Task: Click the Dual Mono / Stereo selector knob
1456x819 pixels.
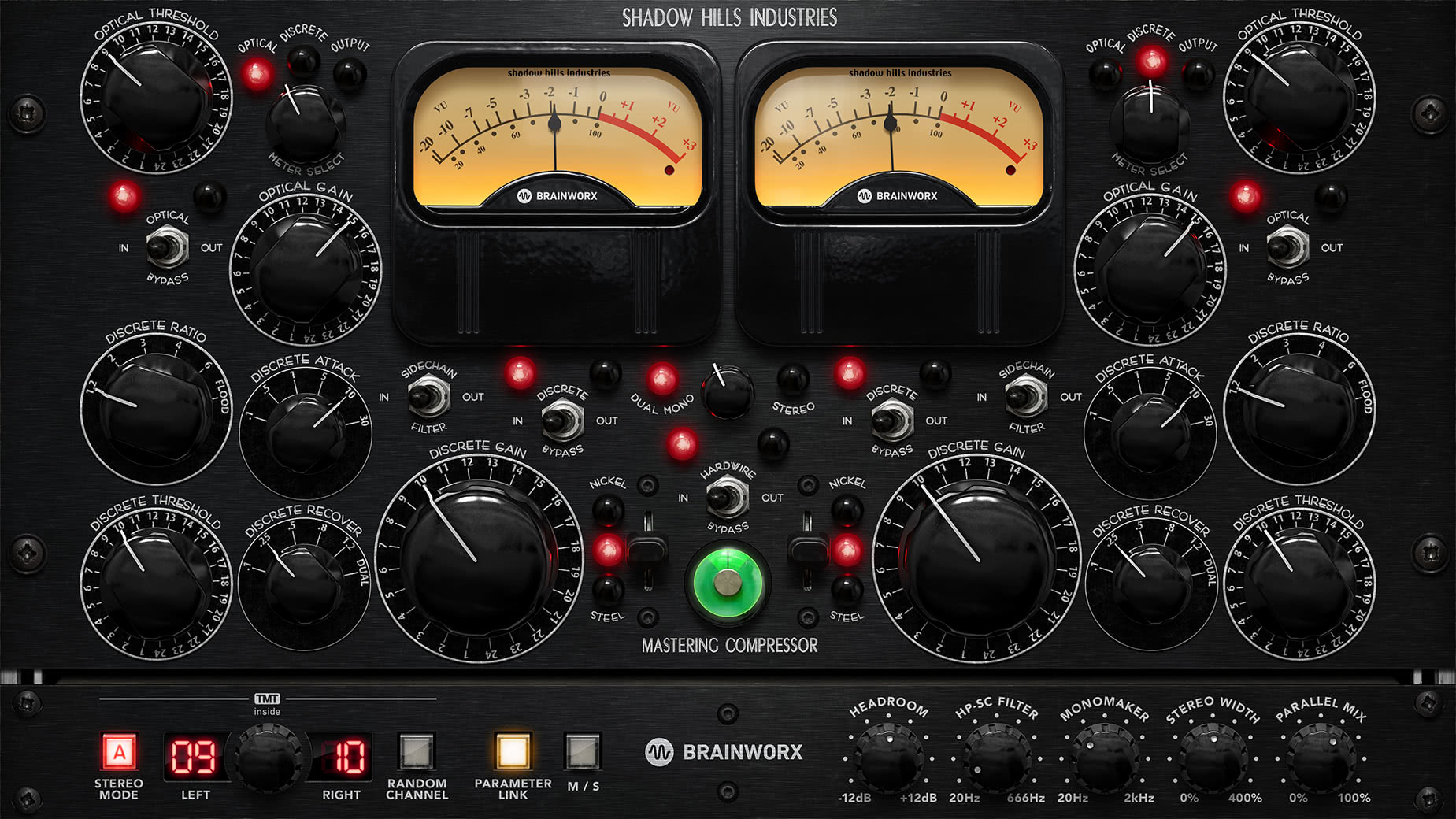Action: 727,392
